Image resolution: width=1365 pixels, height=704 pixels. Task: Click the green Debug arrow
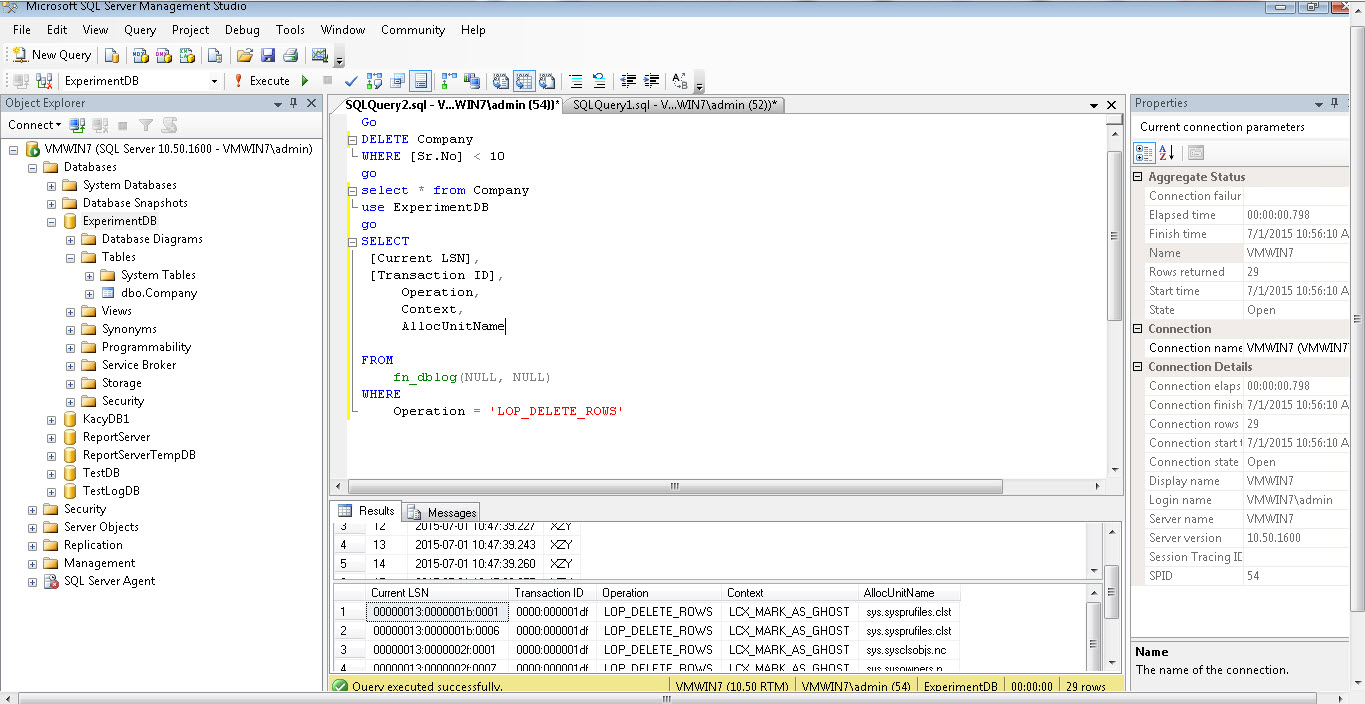[x=305, y=81]
